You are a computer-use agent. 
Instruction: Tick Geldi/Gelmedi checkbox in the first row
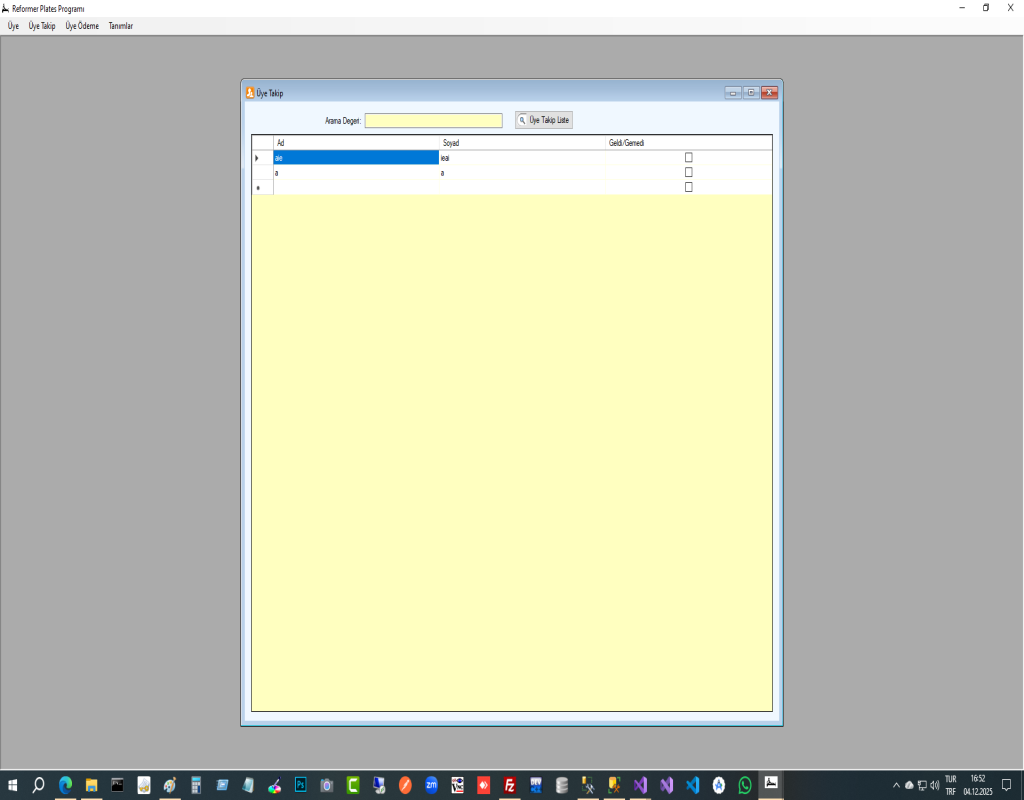click(688, 158)
